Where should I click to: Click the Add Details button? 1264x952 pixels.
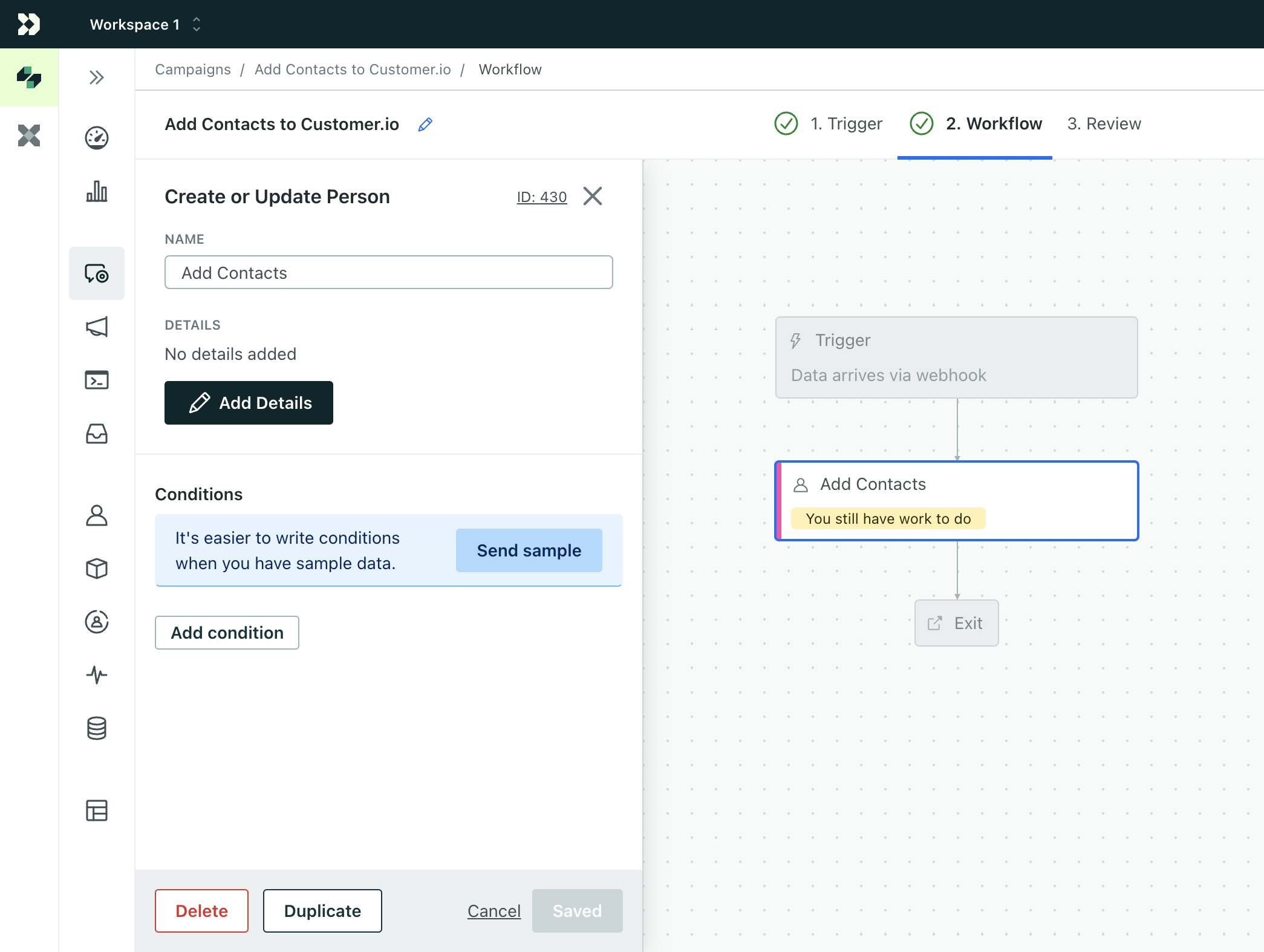tap(249, 403)
